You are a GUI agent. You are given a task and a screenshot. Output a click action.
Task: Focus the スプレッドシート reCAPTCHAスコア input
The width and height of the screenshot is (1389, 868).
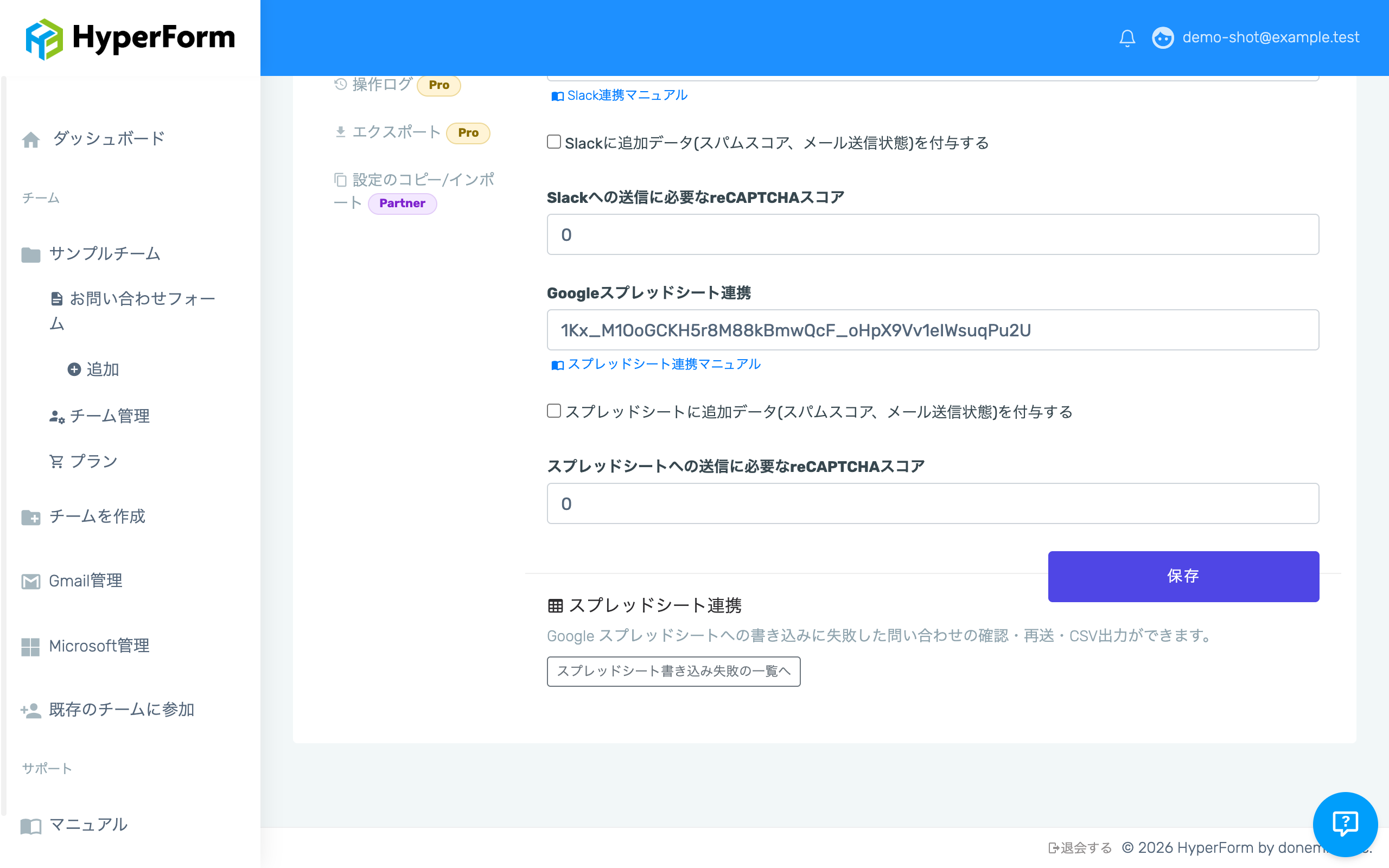tap(933, 503)
